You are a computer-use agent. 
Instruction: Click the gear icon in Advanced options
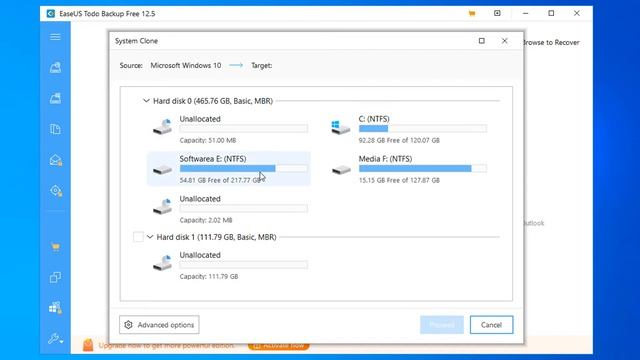click(129, 325)
